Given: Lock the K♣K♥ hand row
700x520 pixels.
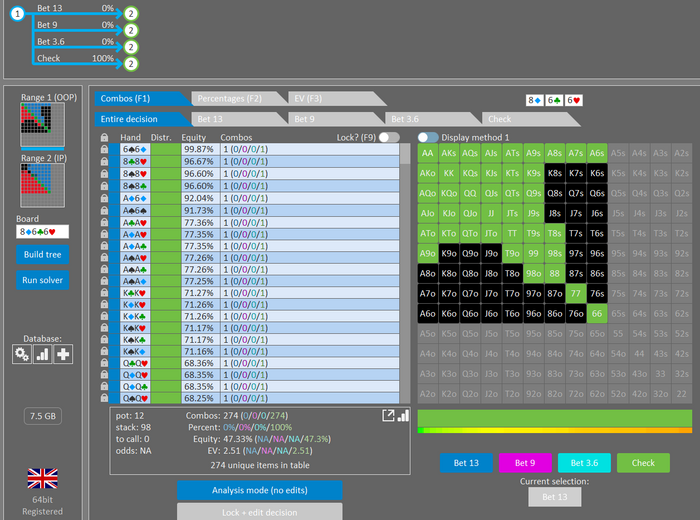Looking at the screenshot, I should 104,293.
